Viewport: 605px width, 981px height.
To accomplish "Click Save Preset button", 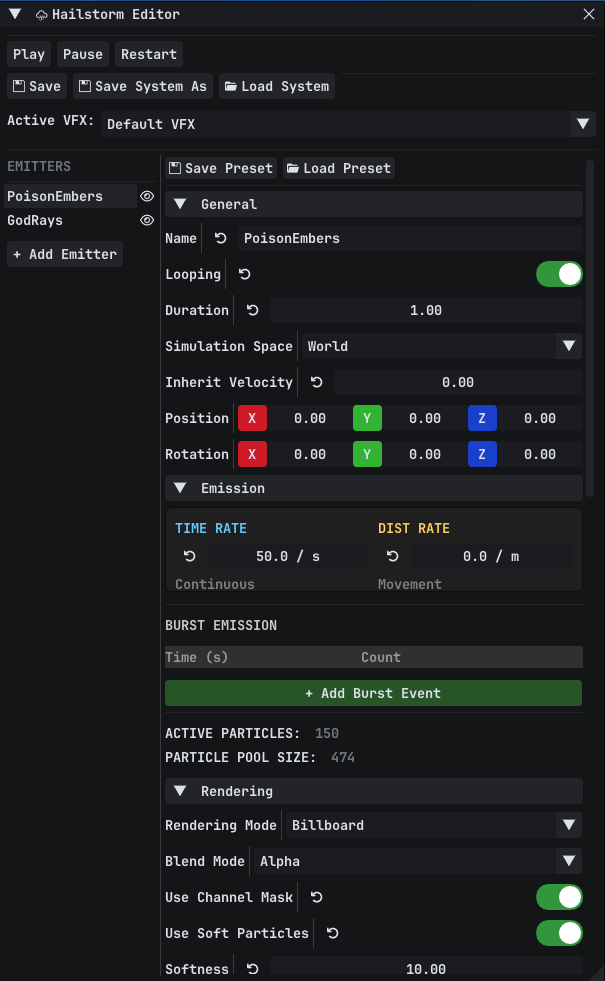I will (x=221, y=168).
